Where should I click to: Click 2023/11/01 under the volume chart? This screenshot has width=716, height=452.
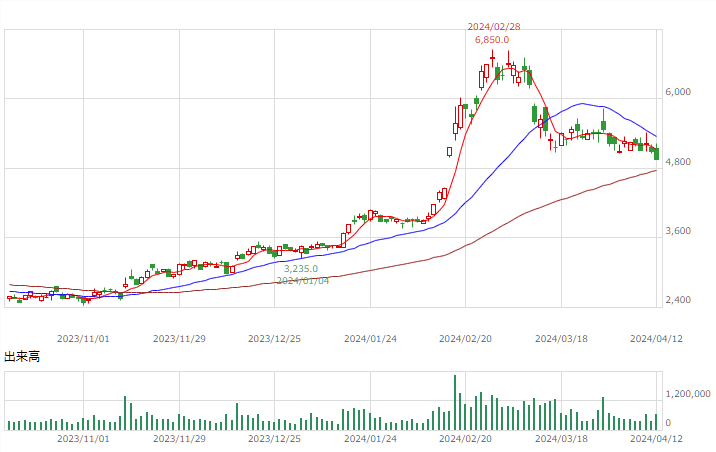[83, 439]
